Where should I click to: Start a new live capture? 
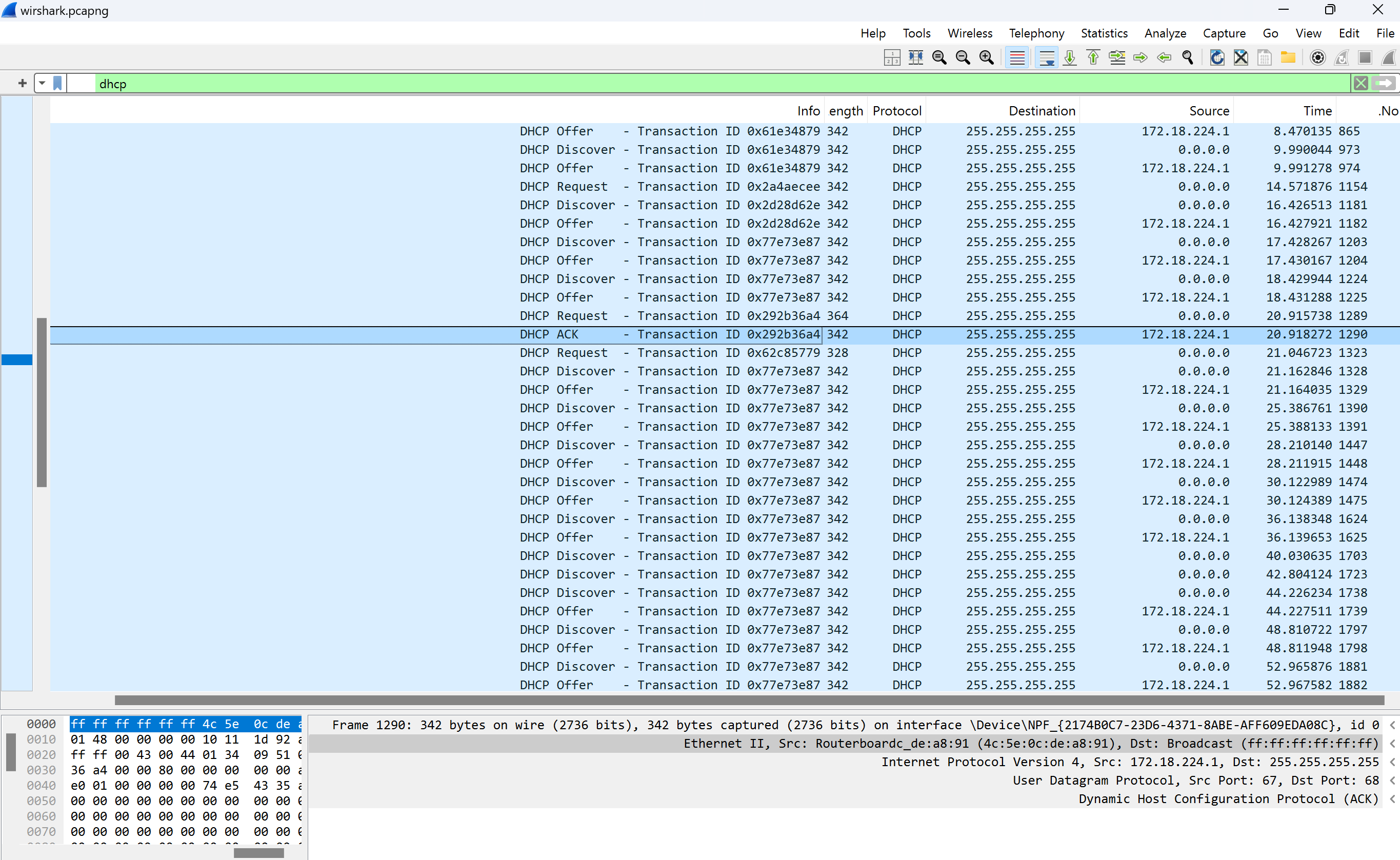tap(1388, 57)
